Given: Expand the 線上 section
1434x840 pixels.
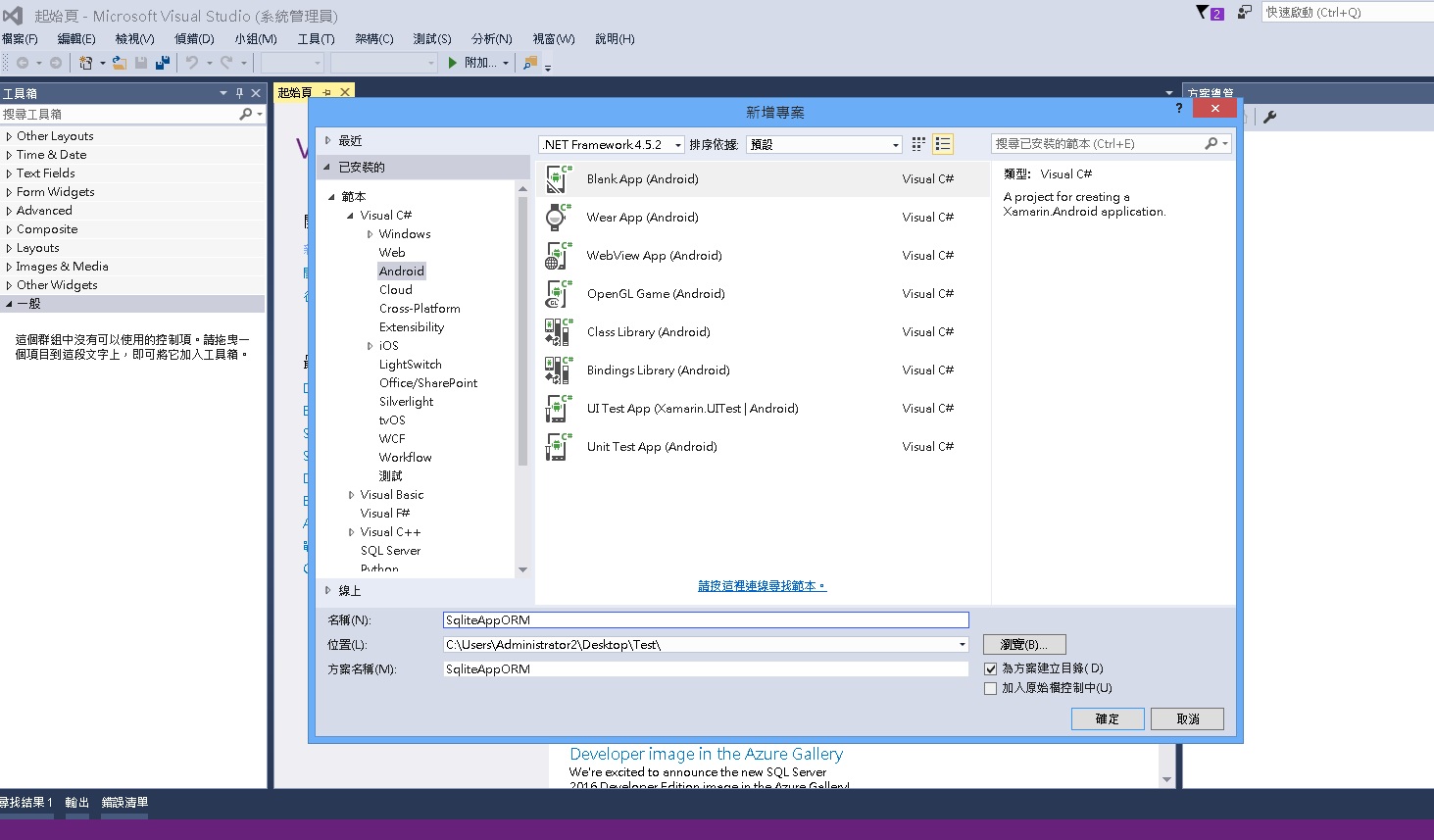Looking at the screenshot, I should 328,591.
